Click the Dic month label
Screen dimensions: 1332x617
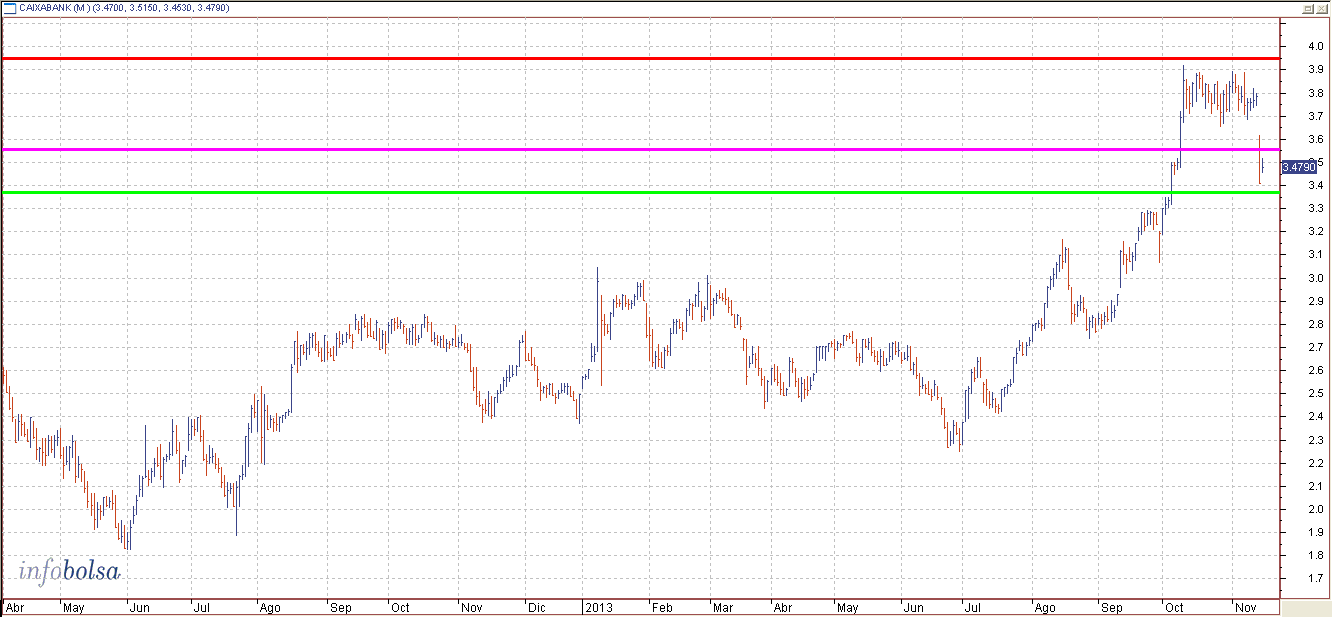537,607
